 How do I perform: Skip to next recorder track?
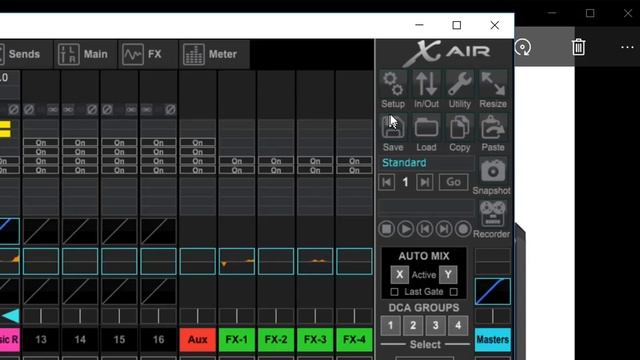(444, 229)
